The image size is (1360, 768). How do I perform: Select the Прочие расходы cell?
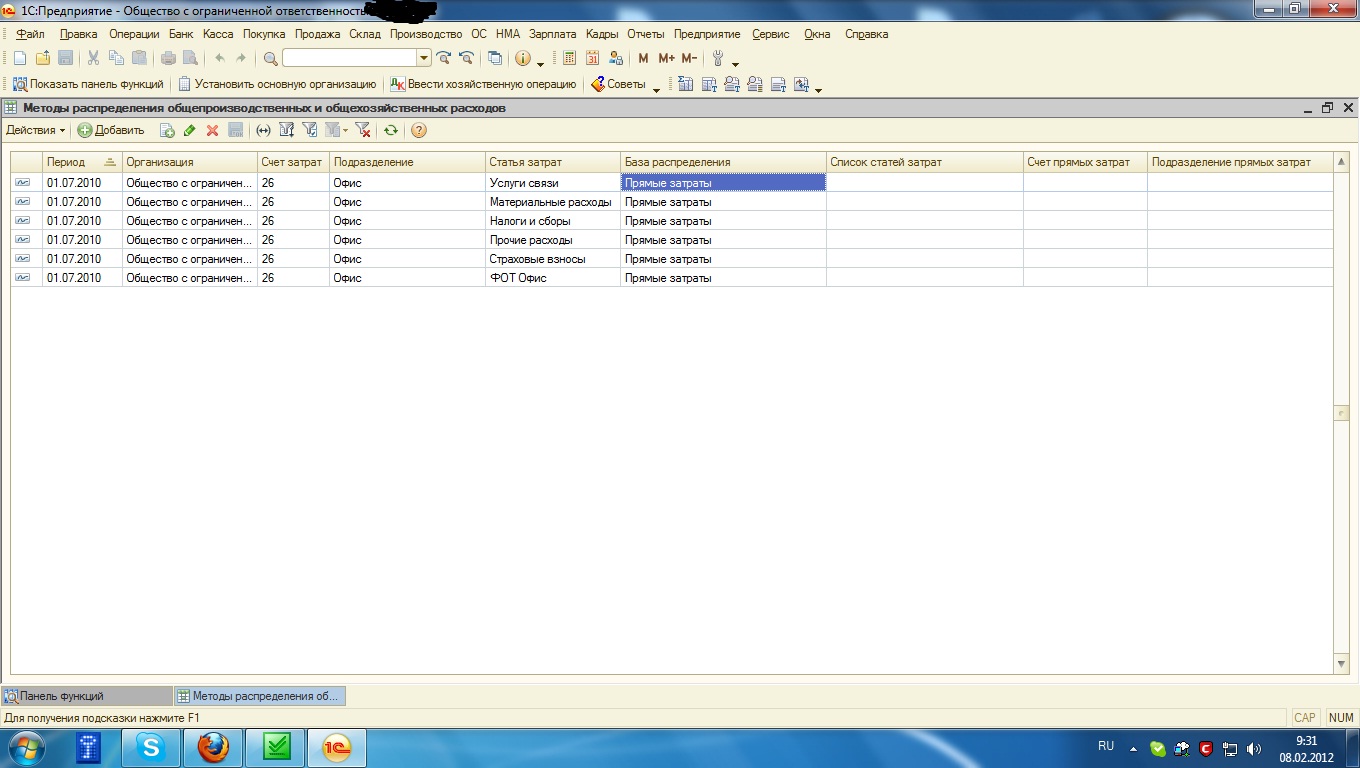tap(553, 240)
